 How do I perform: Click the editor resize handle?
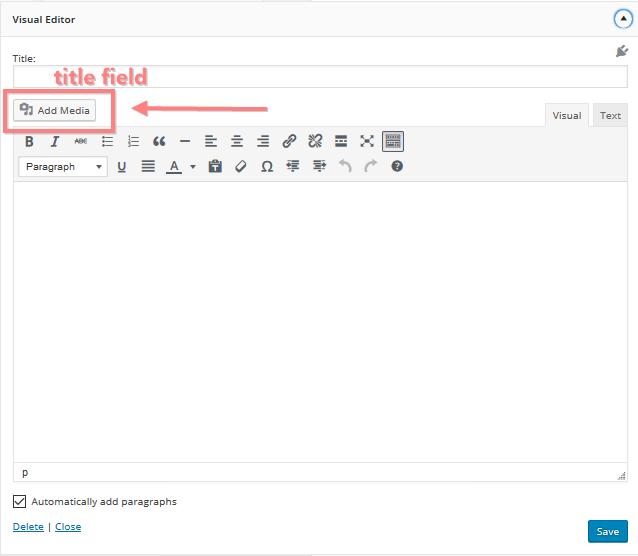coord(622,476)
